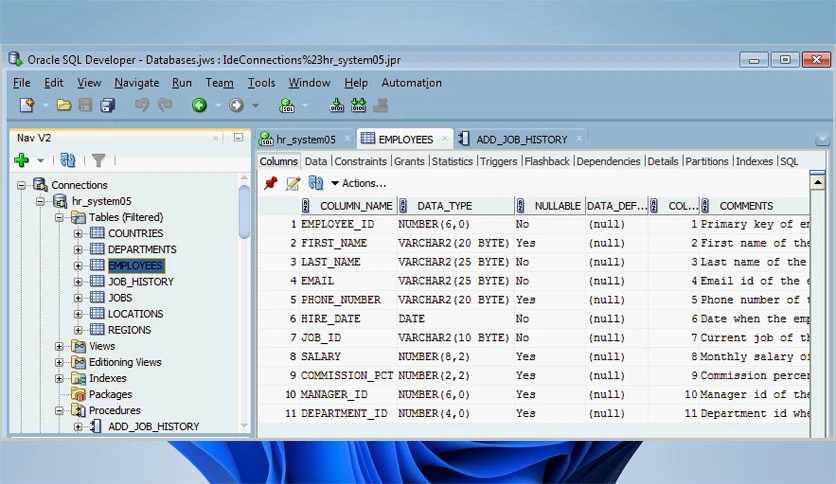Open the Actions dropdown menu

pos(358,183)
